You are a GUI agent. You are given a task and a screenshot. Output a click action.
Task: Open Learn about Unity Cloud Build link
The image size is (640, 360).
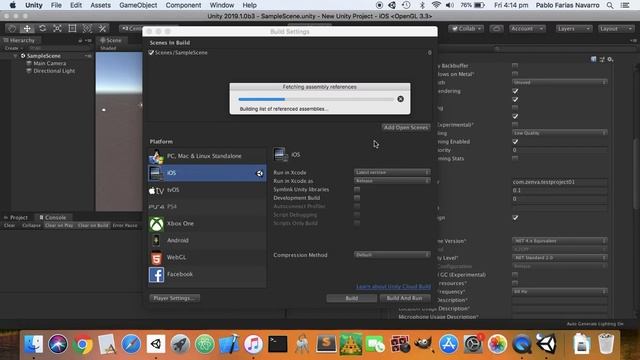coord(393,287)
